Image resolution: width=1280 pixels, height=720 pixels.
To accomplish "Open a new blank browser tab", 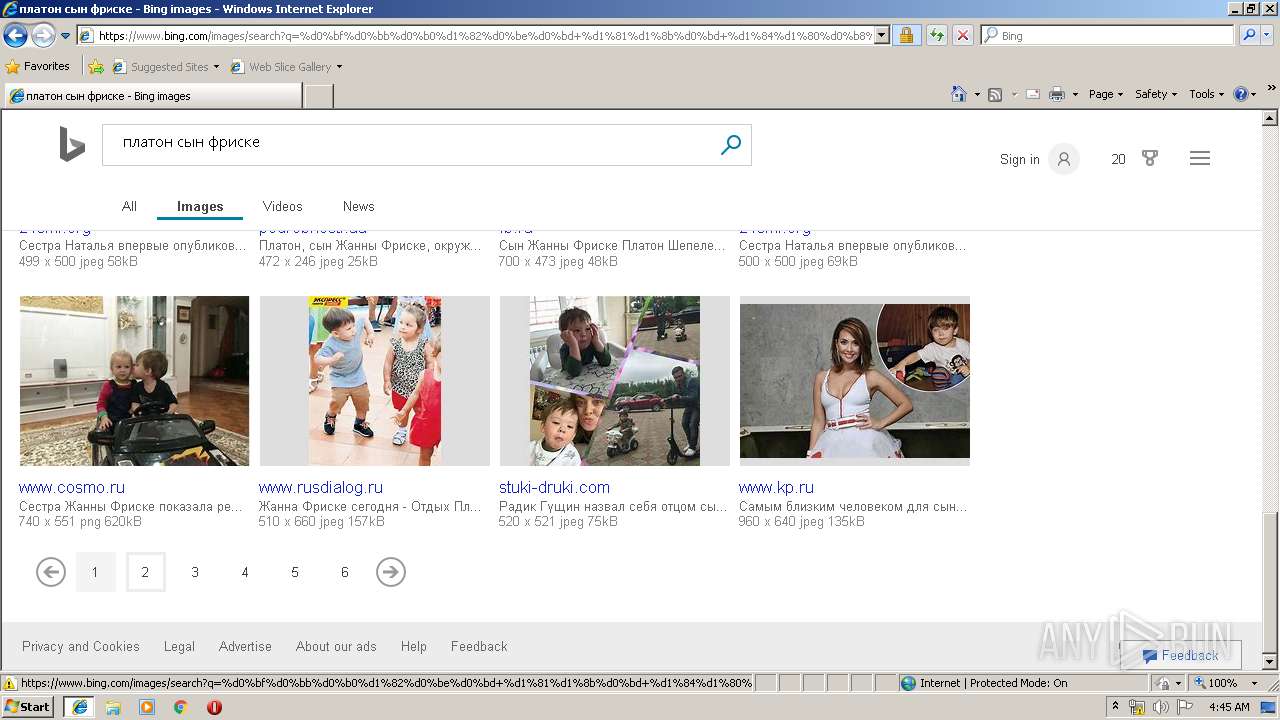I will click(318, 96).
